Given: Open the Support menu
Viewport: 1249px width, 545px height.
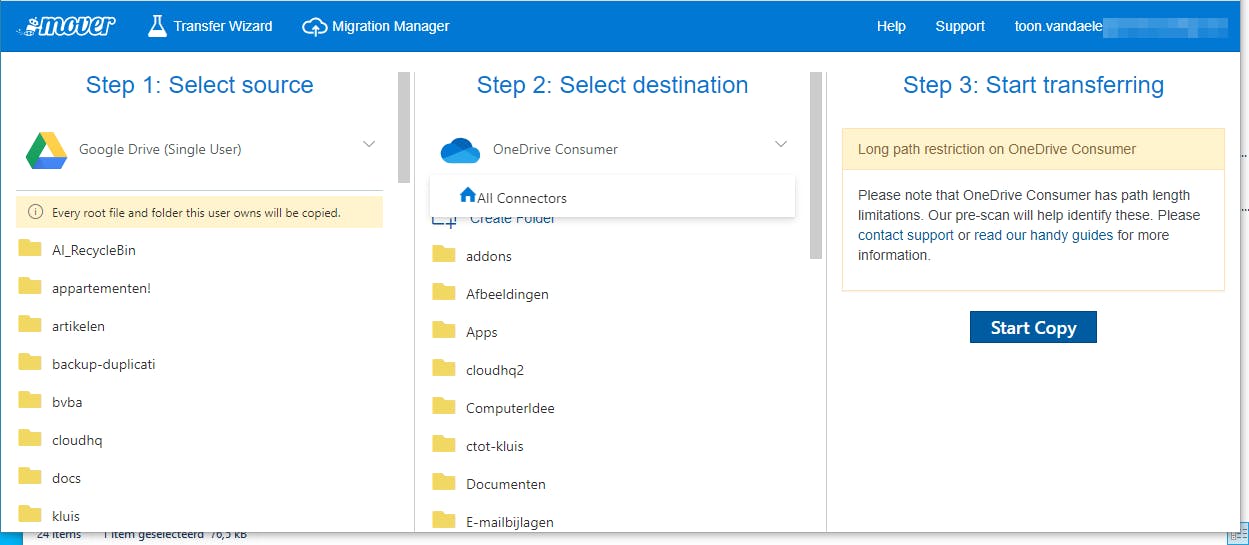Looking at the screenshot, I should 960,27.
